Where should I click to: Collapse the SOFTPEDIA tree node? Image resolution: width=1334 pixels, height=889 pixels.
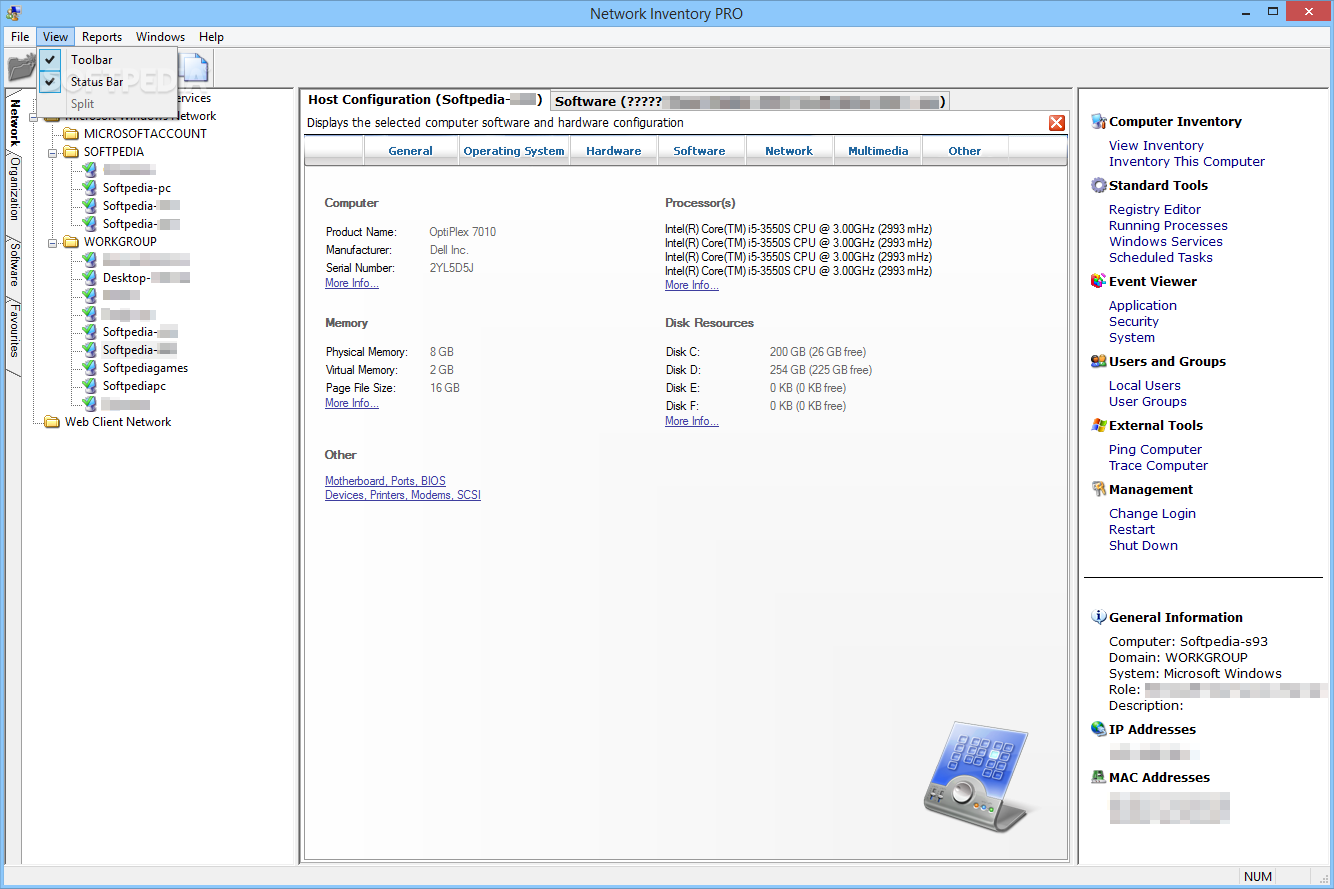click(x=52, y=152)
